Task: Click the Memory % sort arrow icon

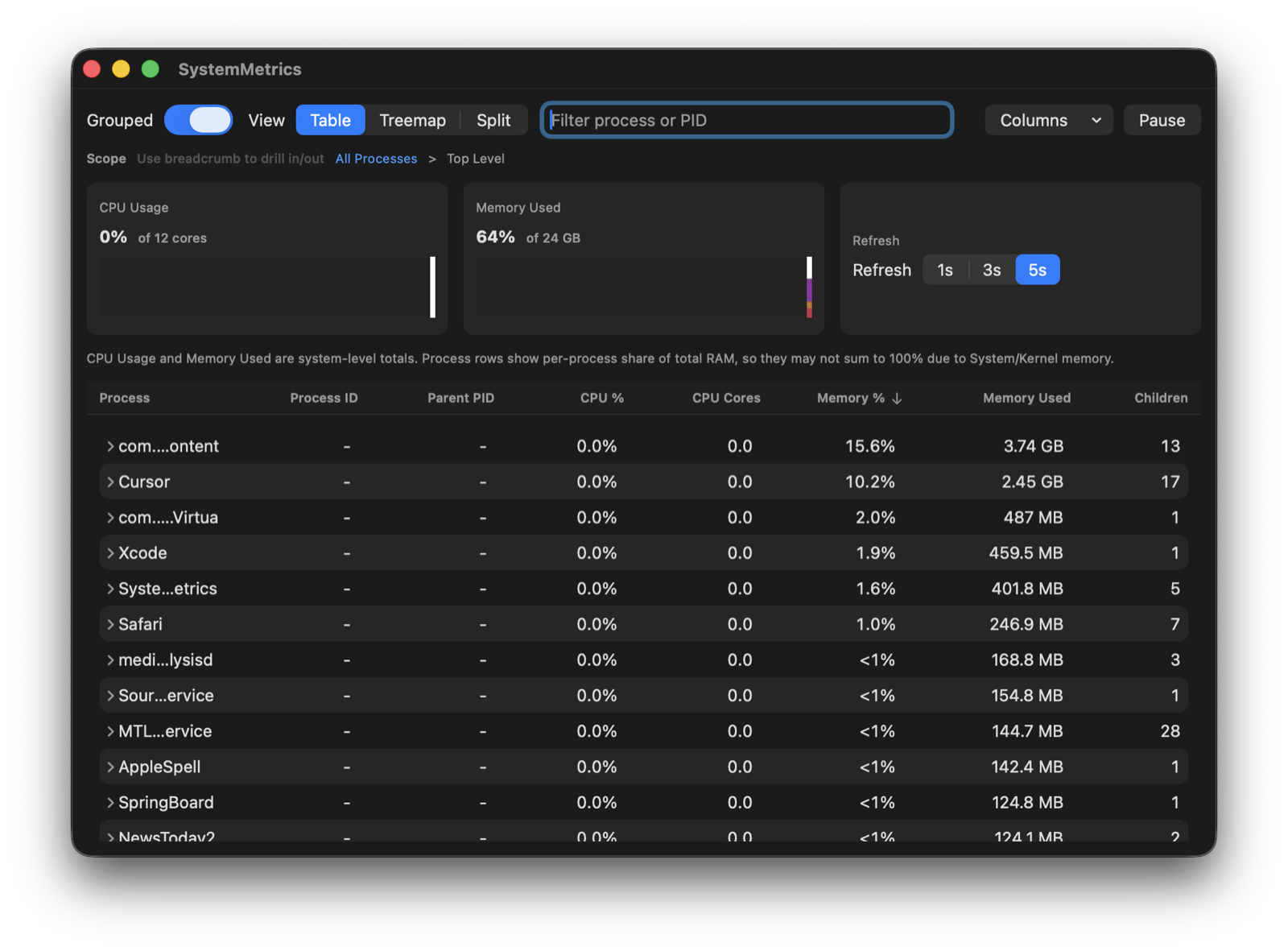Action: 897,398
